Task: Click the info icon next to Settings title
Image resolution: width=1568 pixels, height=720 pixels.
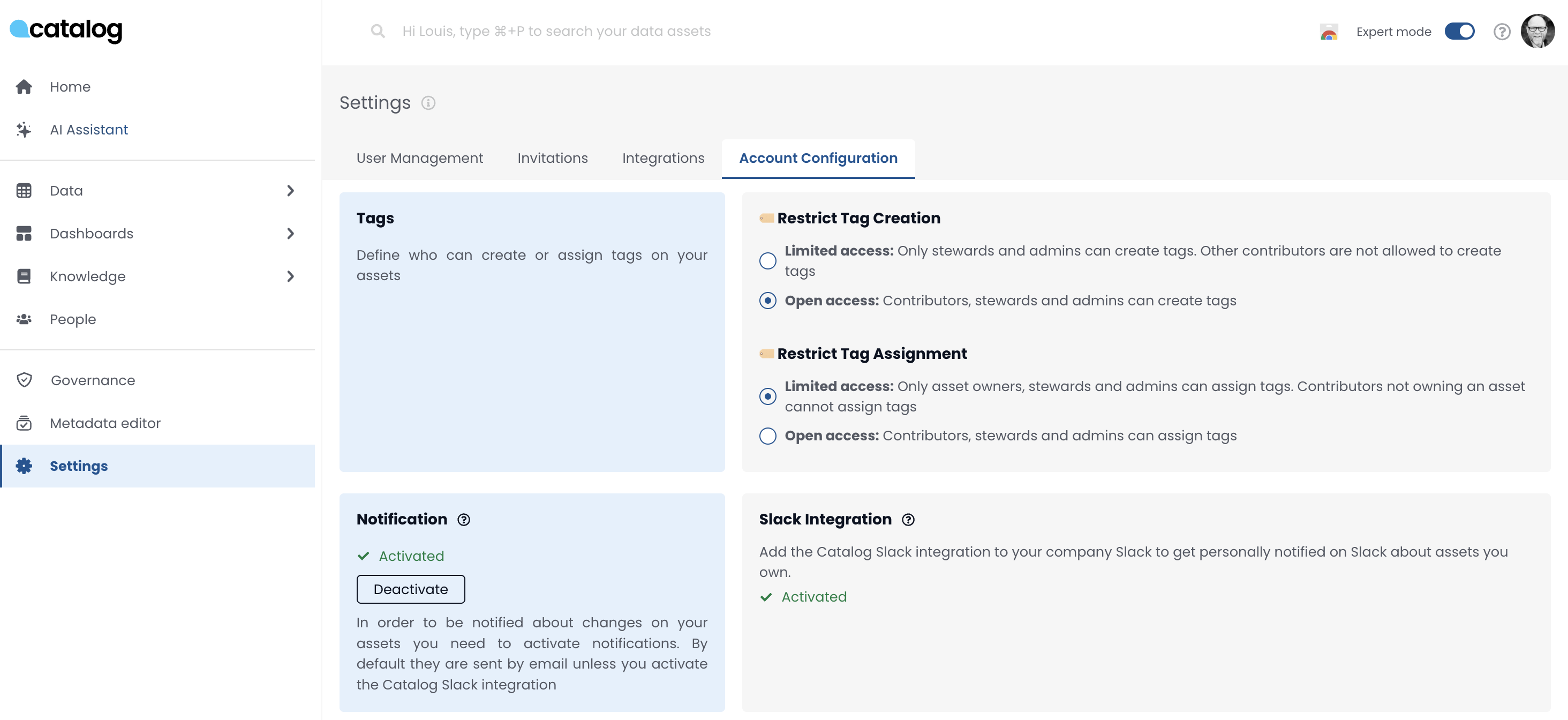Action: click(428, 103)
